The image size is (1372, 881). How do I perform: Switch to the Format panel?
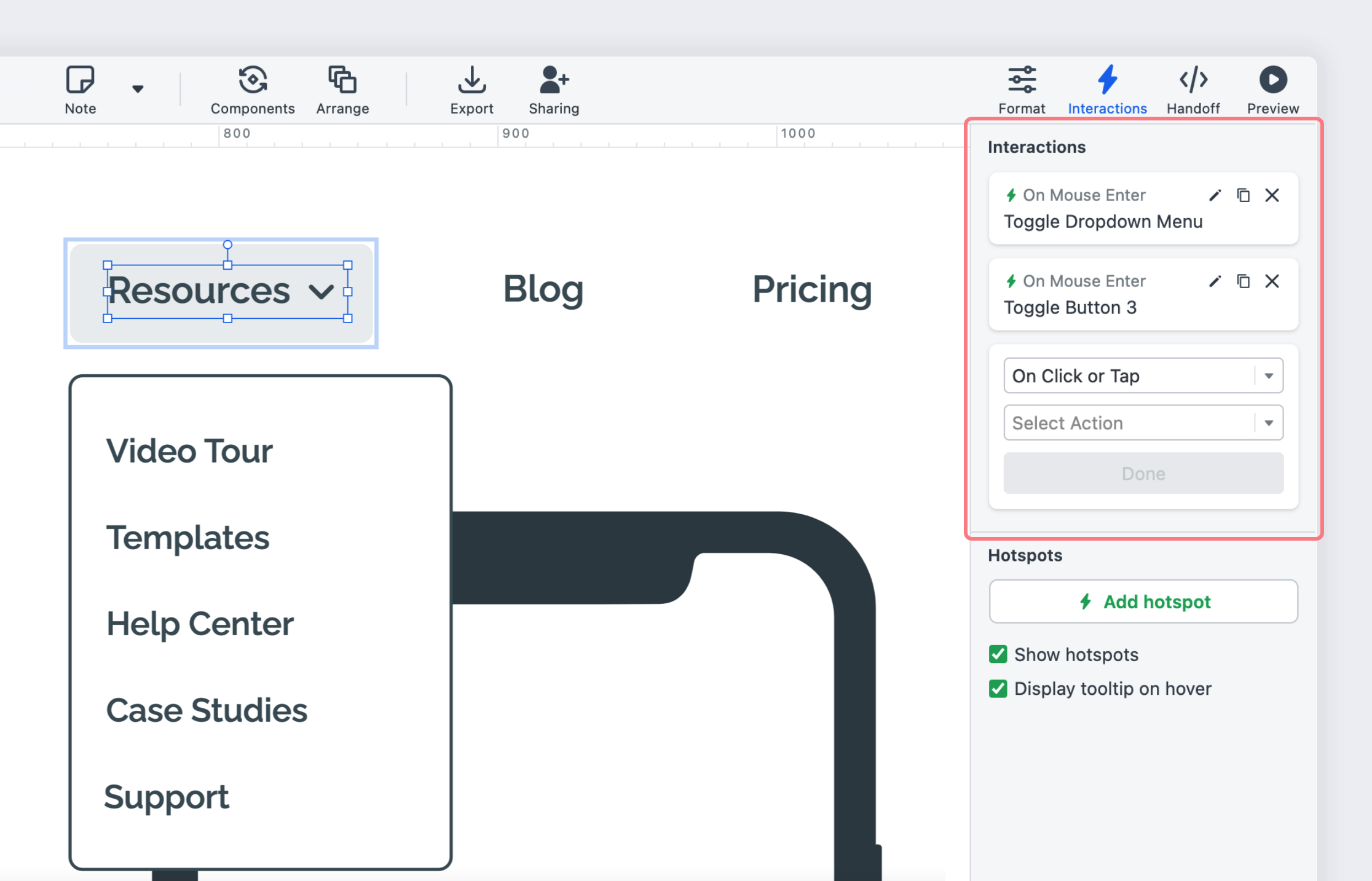(x=1022, y=90)
